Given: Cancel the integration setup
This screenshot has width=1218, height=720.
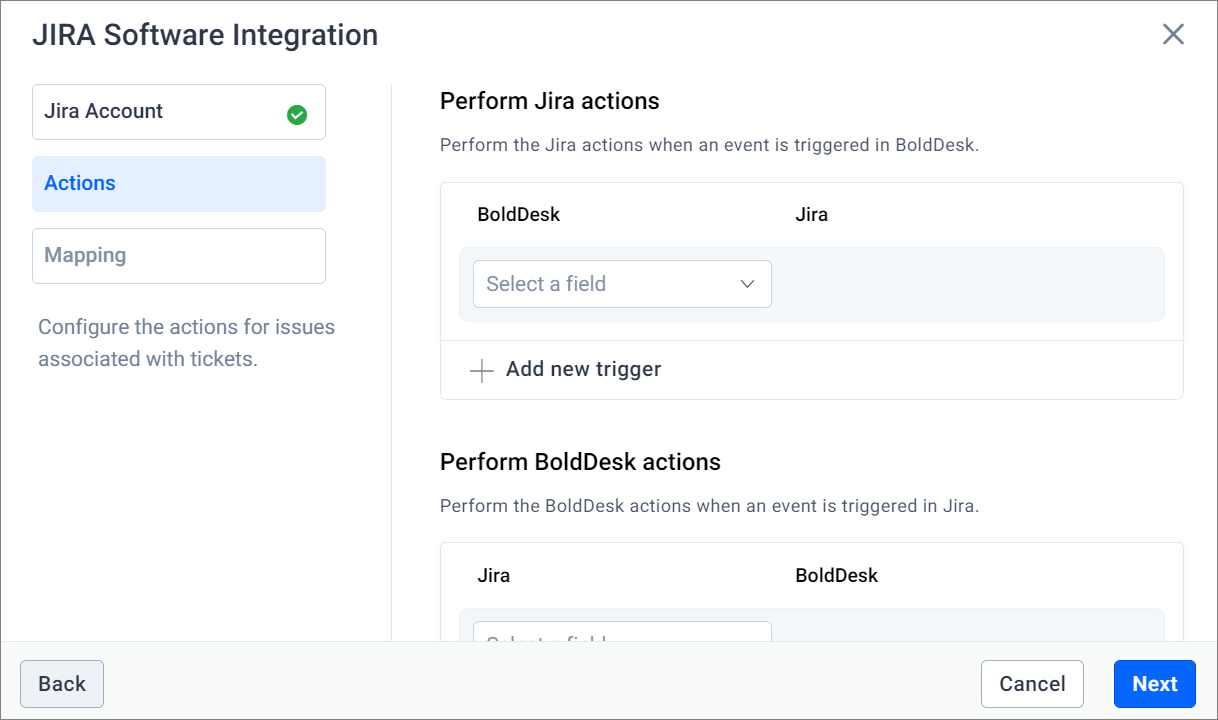Looking at the screenshot, I should [1032, 684].
